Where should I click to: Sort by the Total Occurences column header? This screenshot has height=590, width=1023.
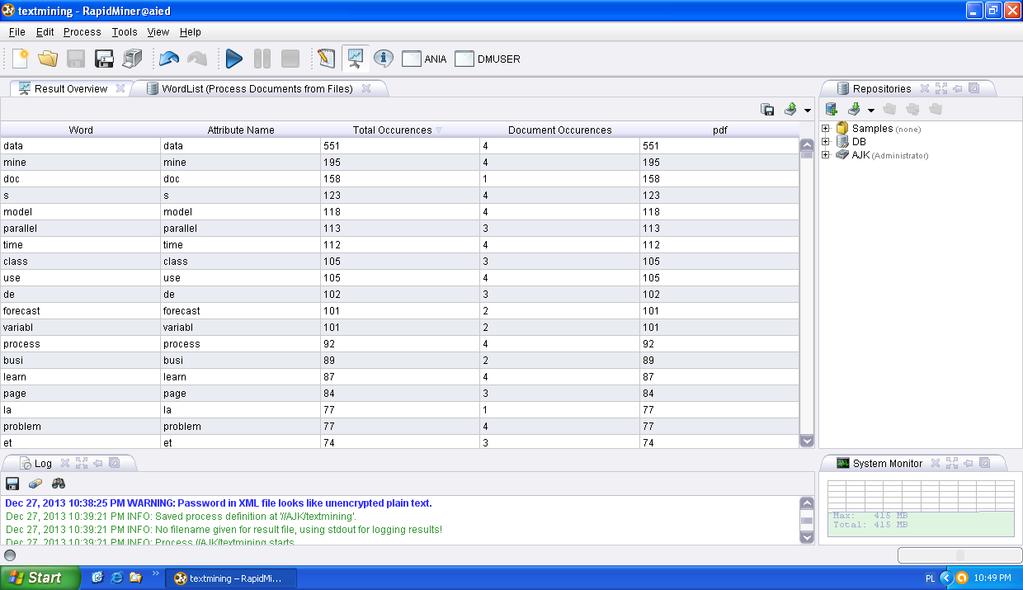pyautogui.click(x=400, y=130)
